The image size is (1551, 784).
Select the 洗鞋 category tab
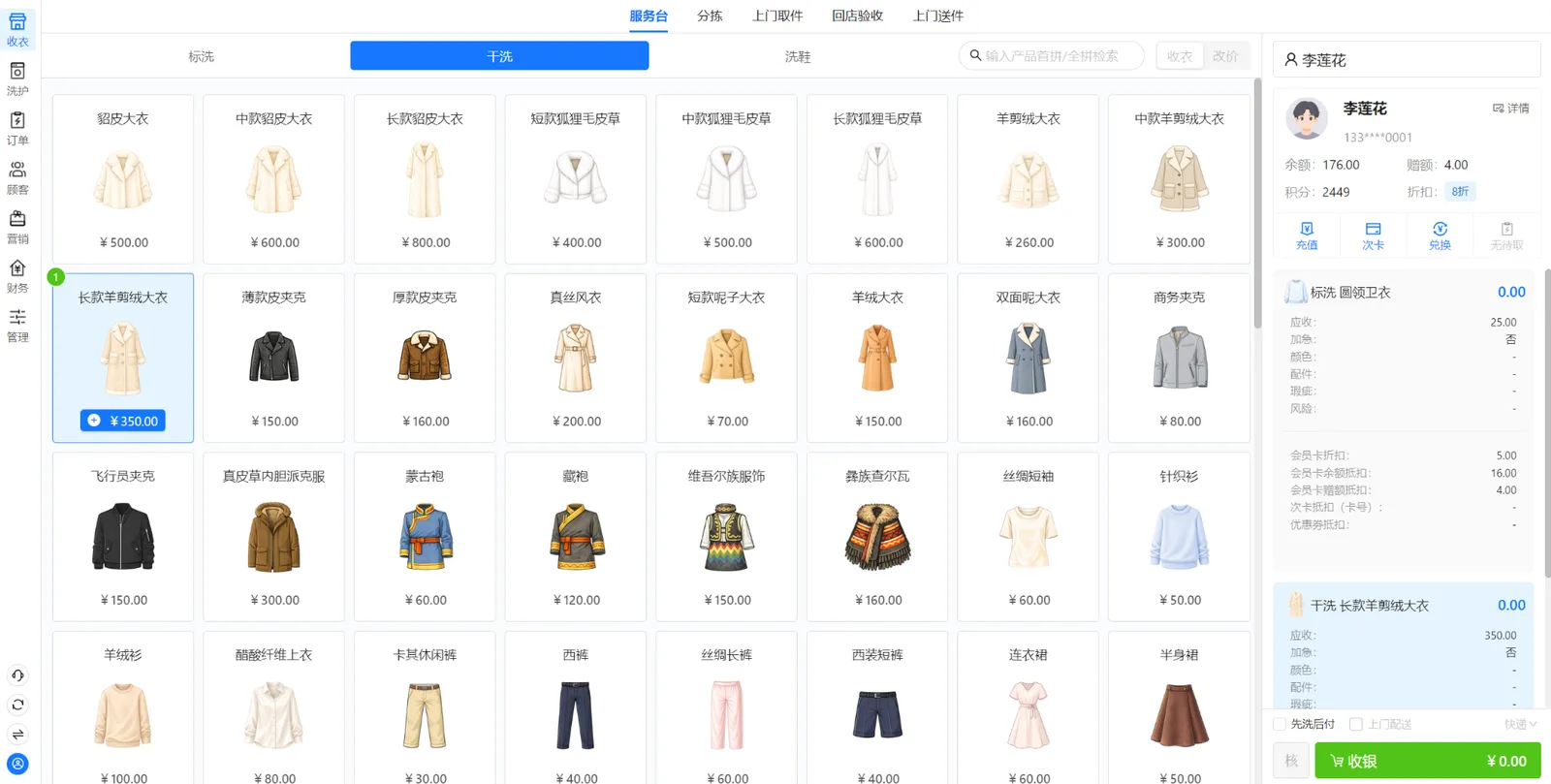(798, 56)
